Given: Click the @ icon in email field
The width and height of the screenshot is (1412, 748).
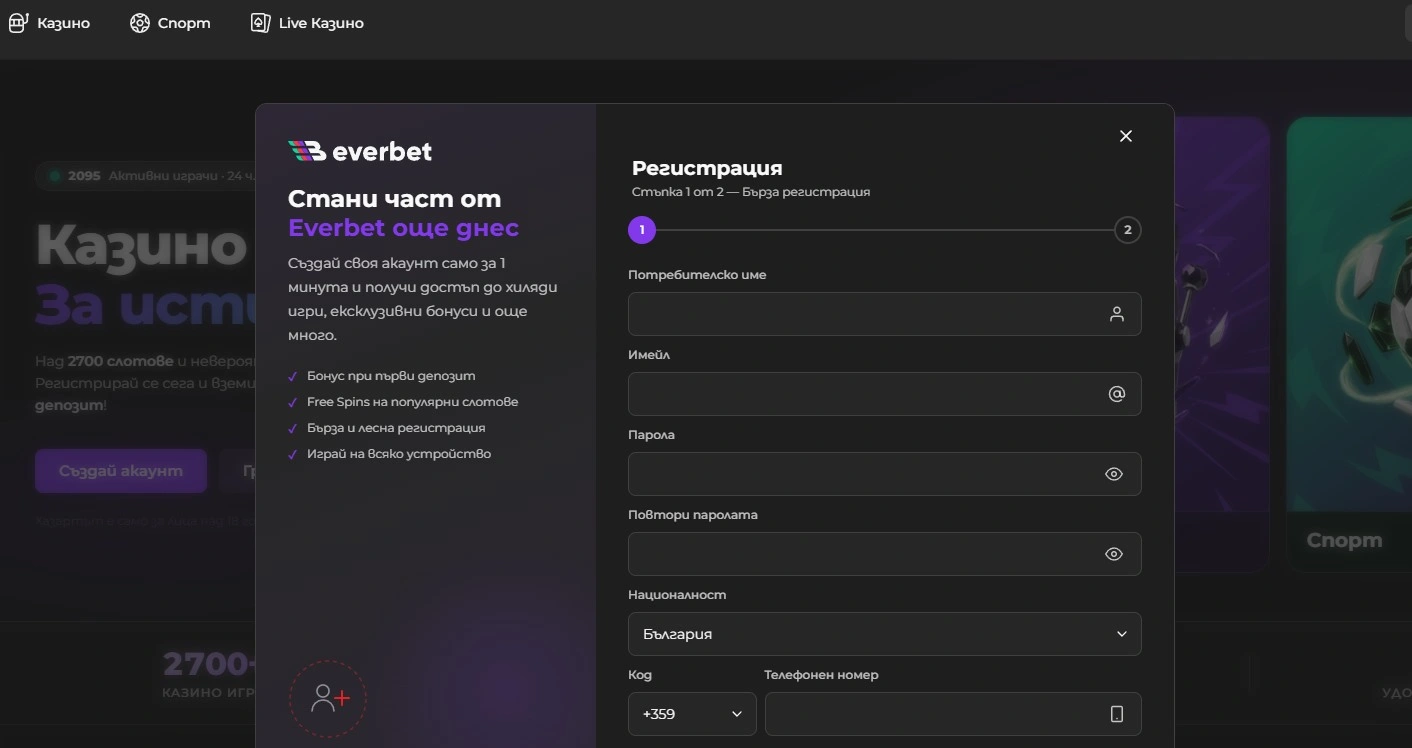Looking at the screenshot, I should click(x=1117, y=394).
